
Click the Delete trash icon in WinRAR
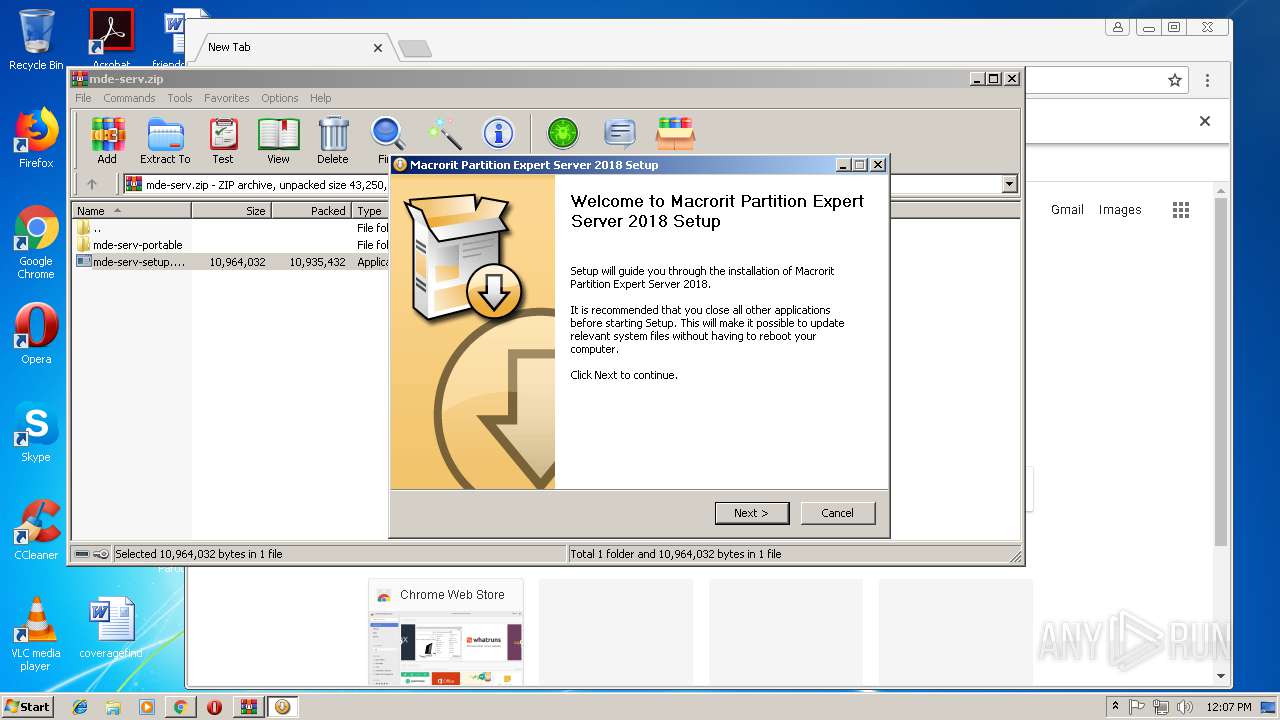pos(333,140)
